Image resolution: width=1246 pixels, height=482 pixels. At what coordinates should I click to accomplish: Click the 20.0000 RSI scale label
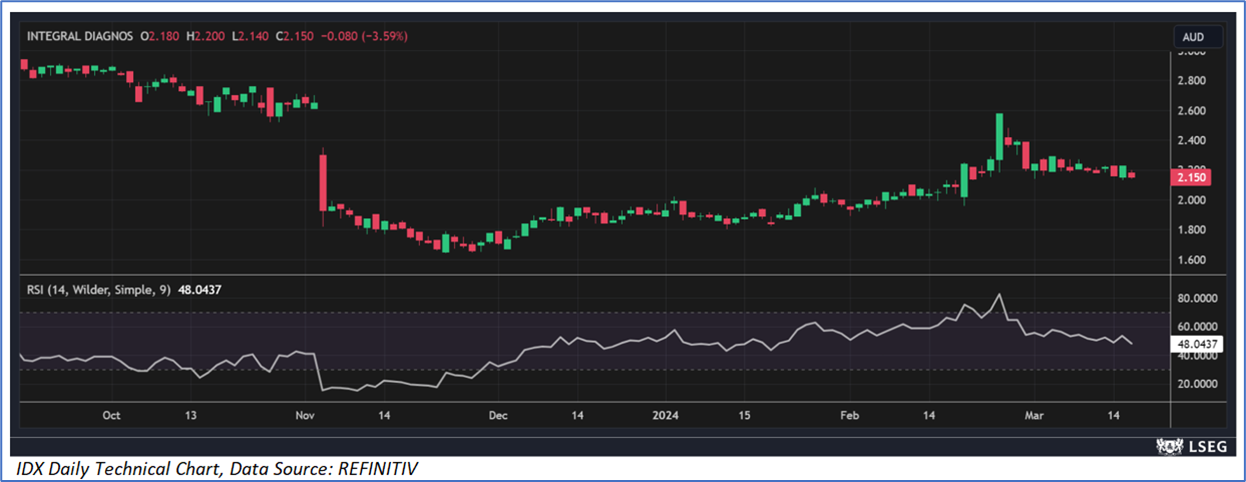click(x=1196, y=384)
